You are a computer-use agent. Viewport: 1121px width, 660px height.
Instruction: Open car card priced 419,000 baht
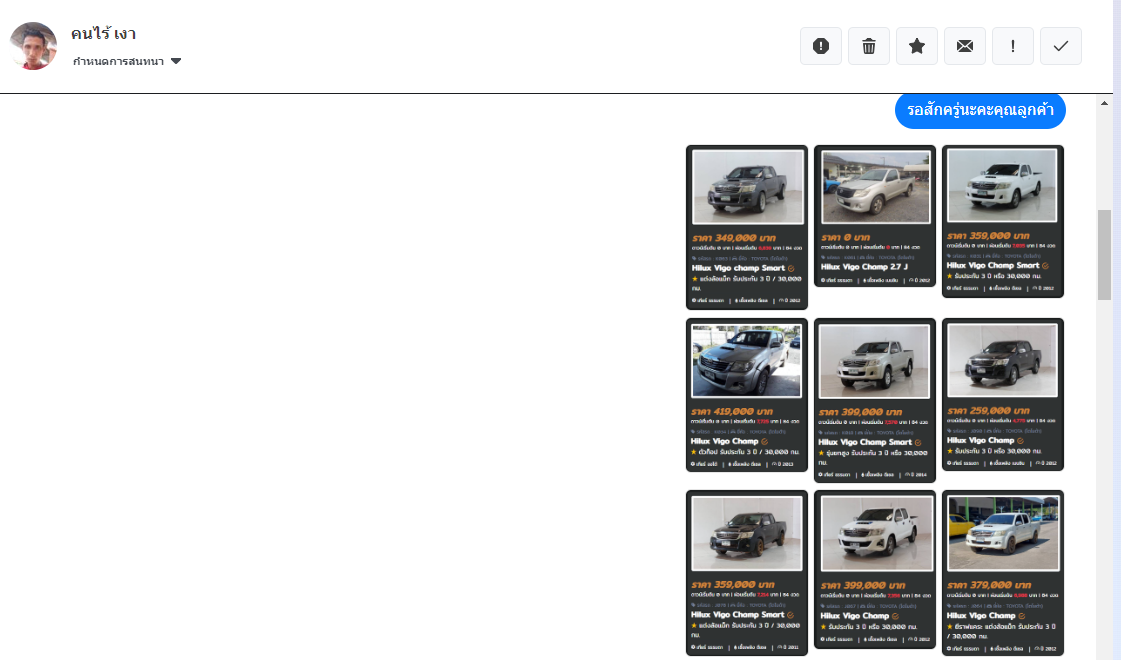[x=746, y=395]
